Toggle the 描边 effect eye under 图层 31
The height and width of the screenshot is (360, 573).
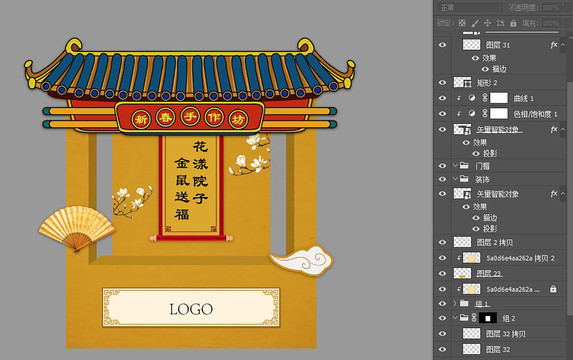[x=485, y=69]
